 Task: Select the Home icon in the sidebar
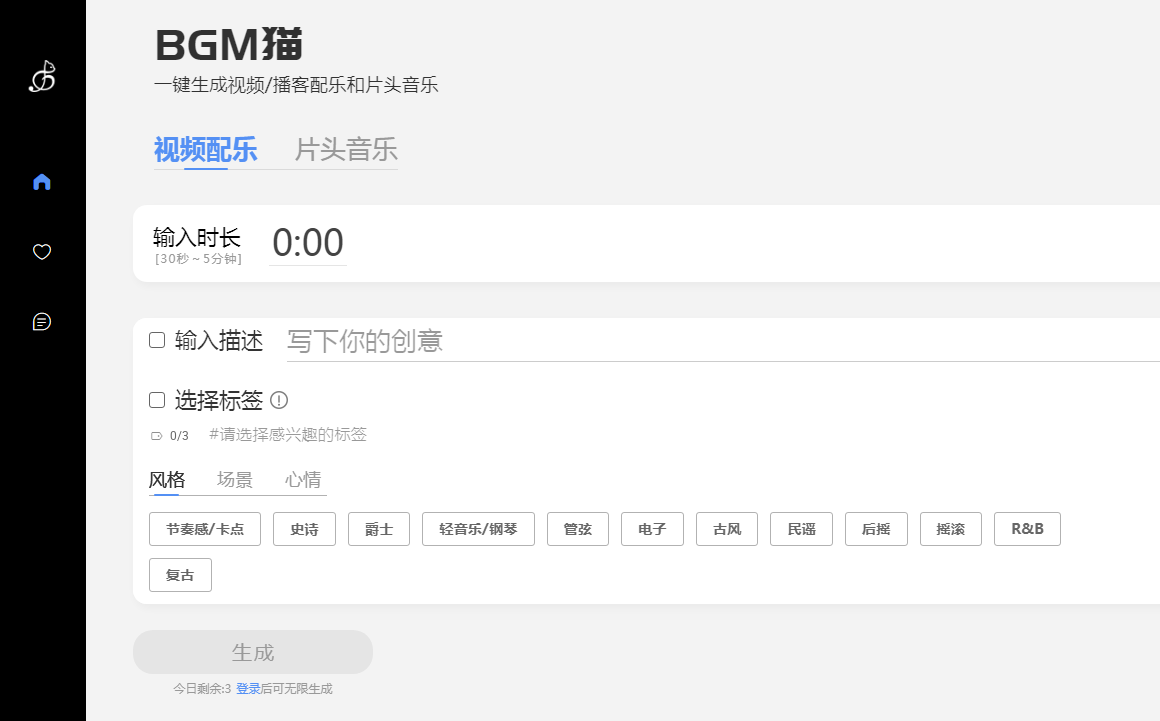(41, 181)
